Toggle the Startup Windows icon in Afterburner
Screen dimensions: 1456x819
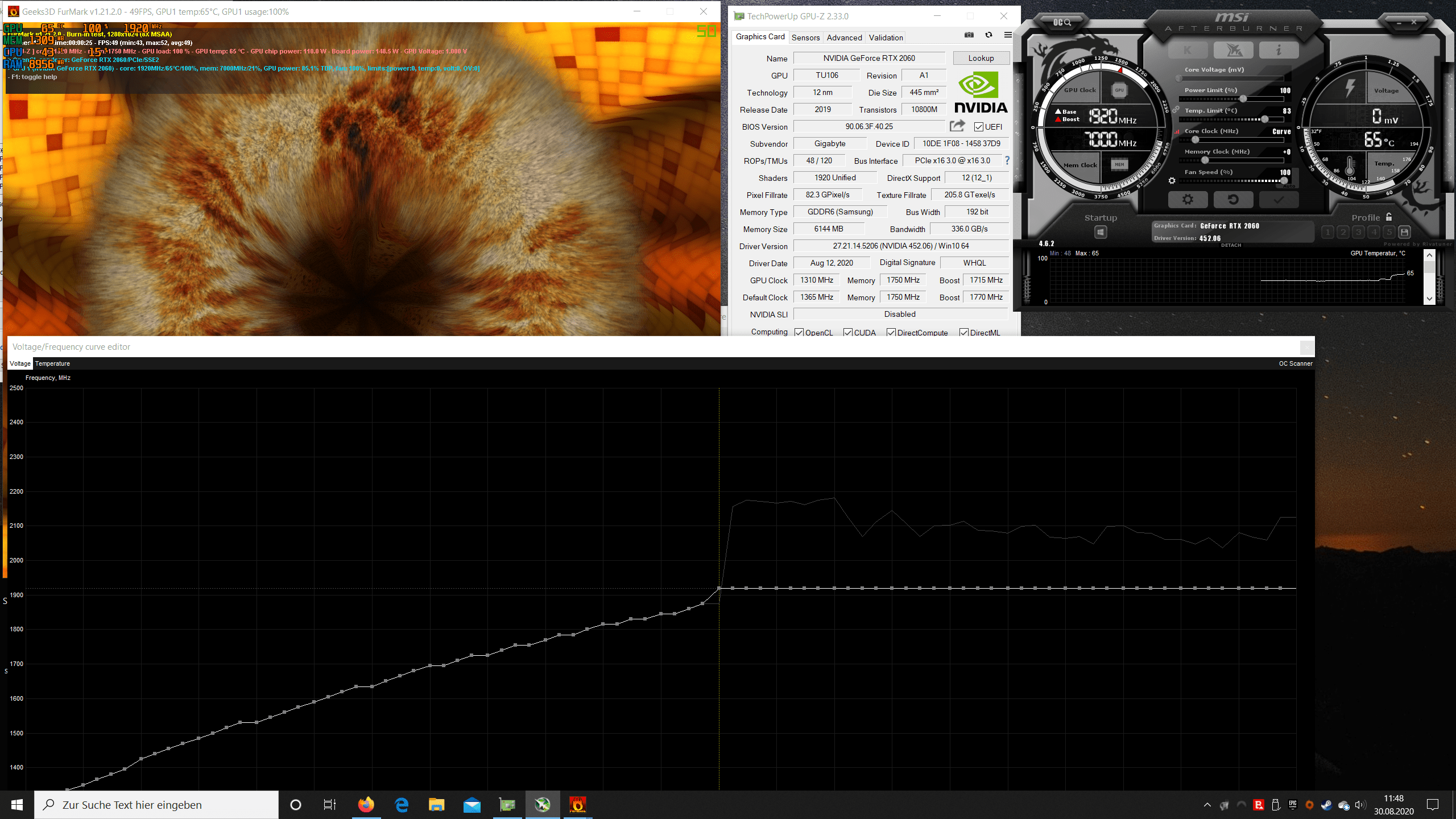1101,232
